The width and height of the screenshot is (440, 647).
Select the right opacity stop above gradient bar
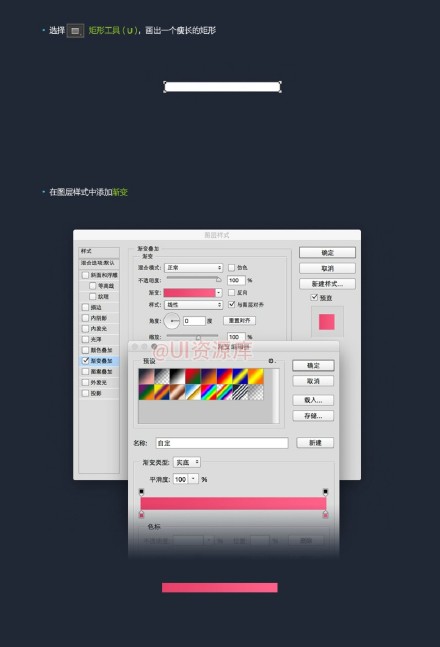pyautogui.click(x=325, y=492)
